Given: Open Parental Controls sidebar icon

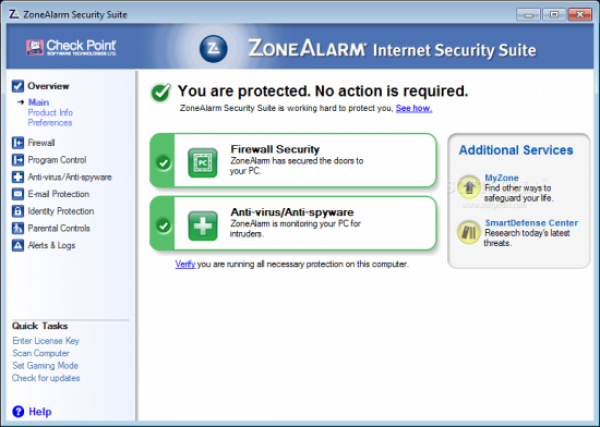Looking at the screenshot, I should click(18, 228).
